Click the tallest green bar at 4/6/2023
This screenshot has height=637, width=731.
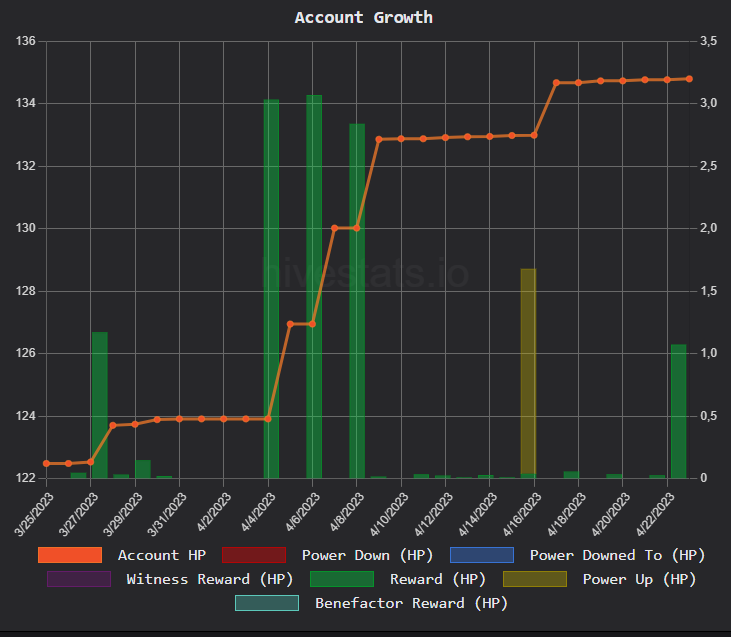pos(314,290)
